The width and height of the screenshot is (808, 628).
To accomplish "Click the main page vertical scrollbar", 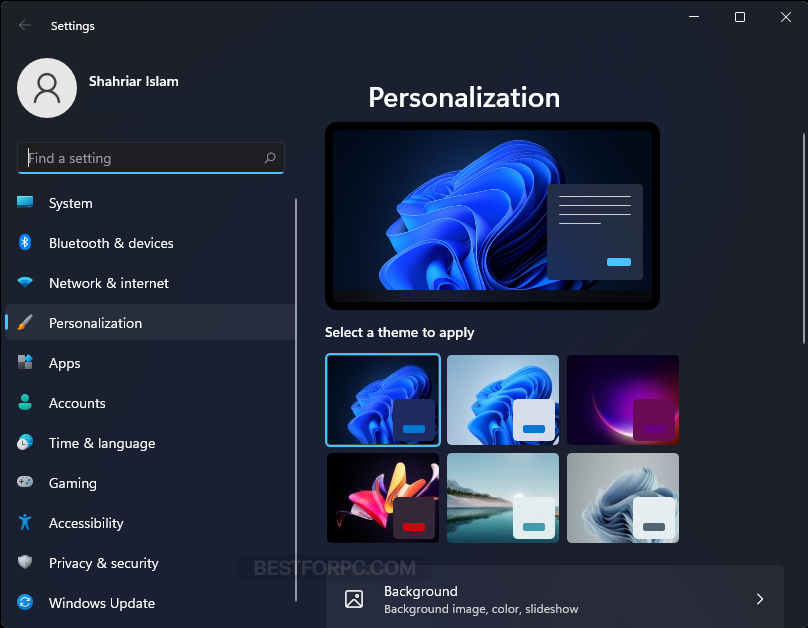I will [803, 238].
